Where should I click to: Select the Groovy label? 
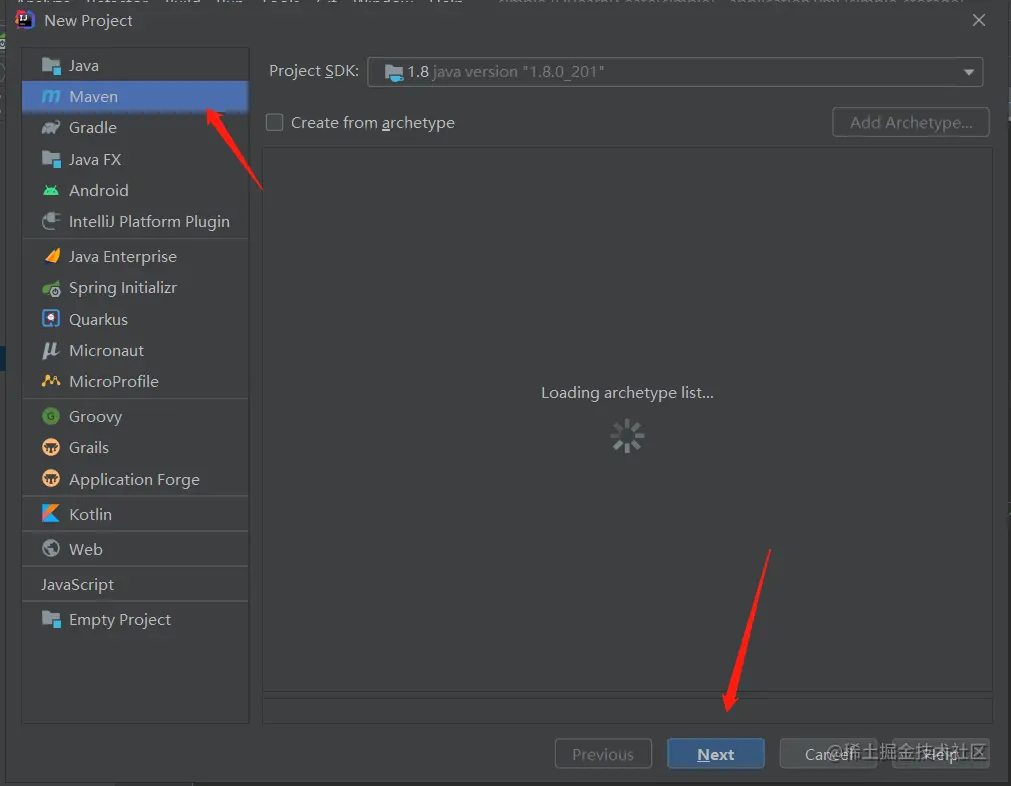pyautogui.click(x=95, y=417)
